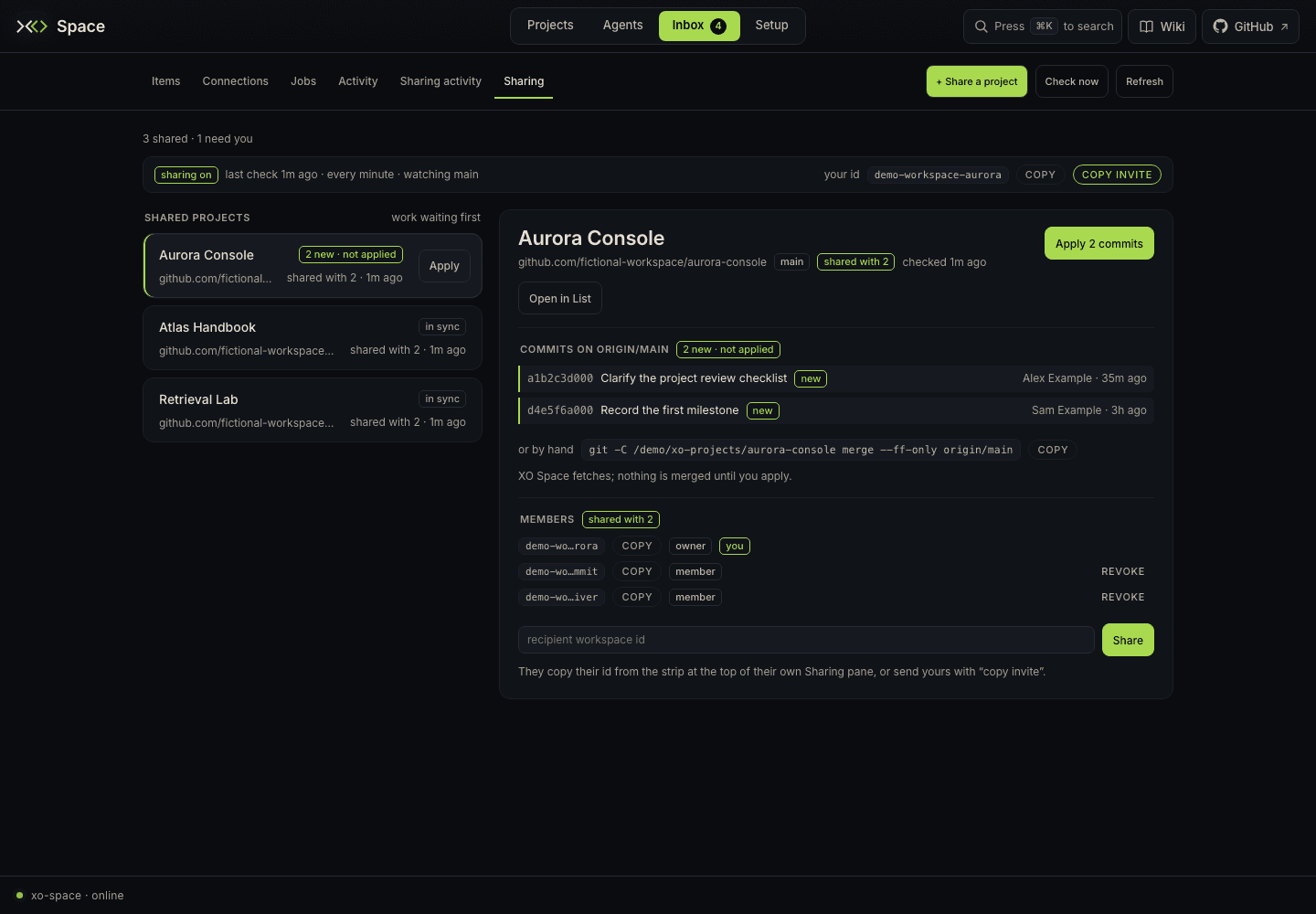
Task: Copy your workspace id in the top strip
Action: (1040, 175)
